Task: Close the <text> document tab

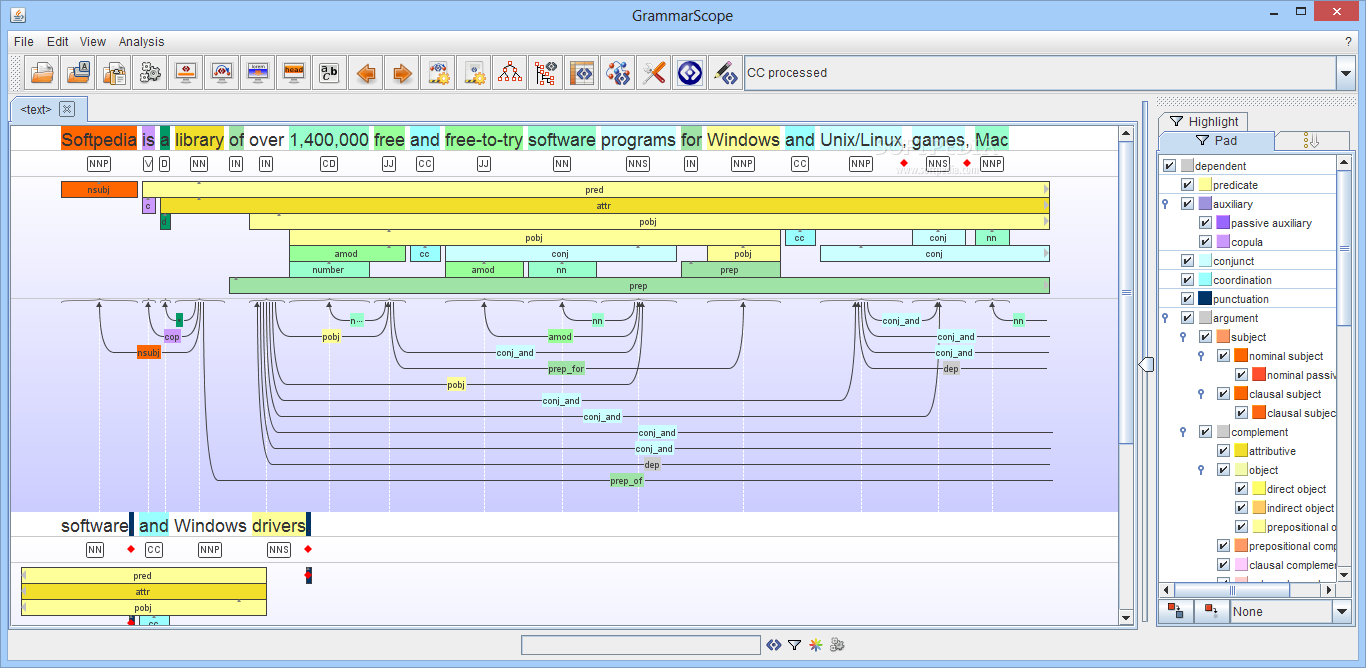Action: 67,109
